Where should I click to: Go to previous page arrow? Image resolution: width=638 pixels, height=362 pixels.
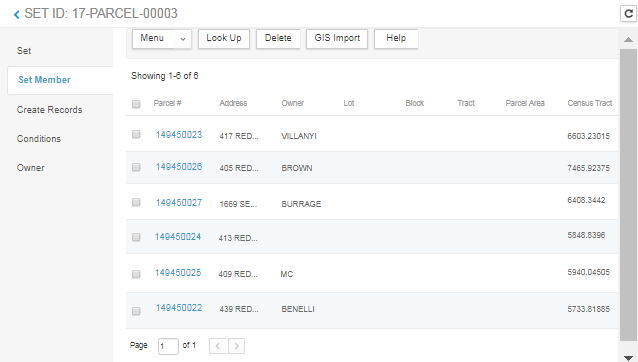(218, 346)
